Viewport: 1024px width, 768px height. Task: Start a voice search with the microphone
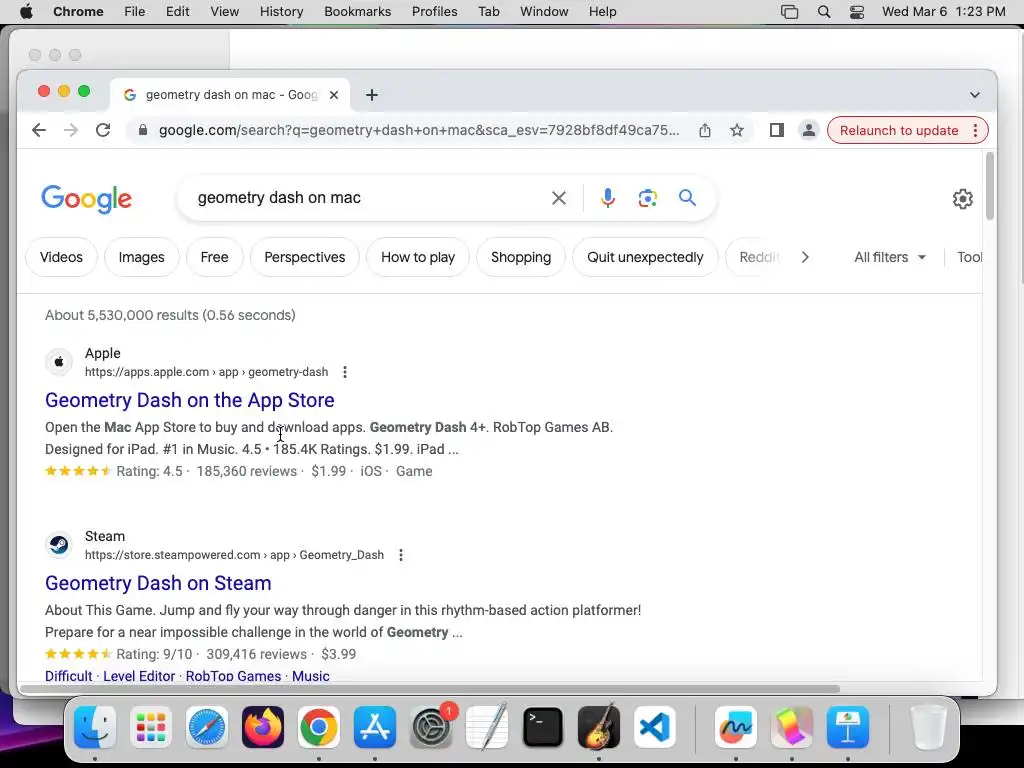pos(607,198)
